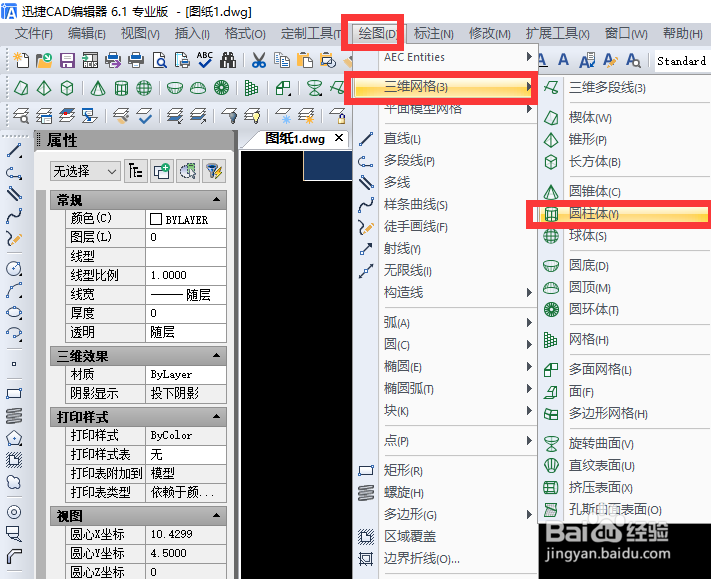Expand the 弧(A) submenu
Screen dimensions: 711x579
point(458,323)
